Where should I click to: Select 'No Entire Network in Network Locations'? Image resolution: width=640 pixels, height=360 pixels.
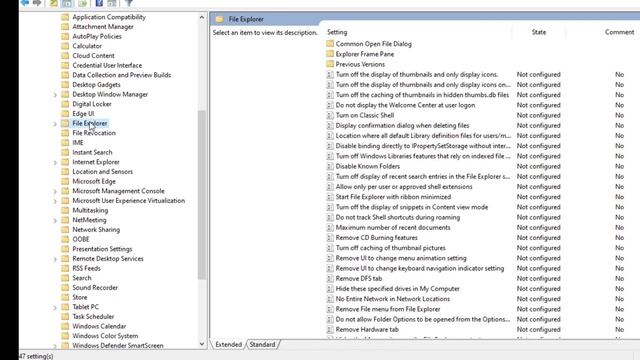(393, 299)
